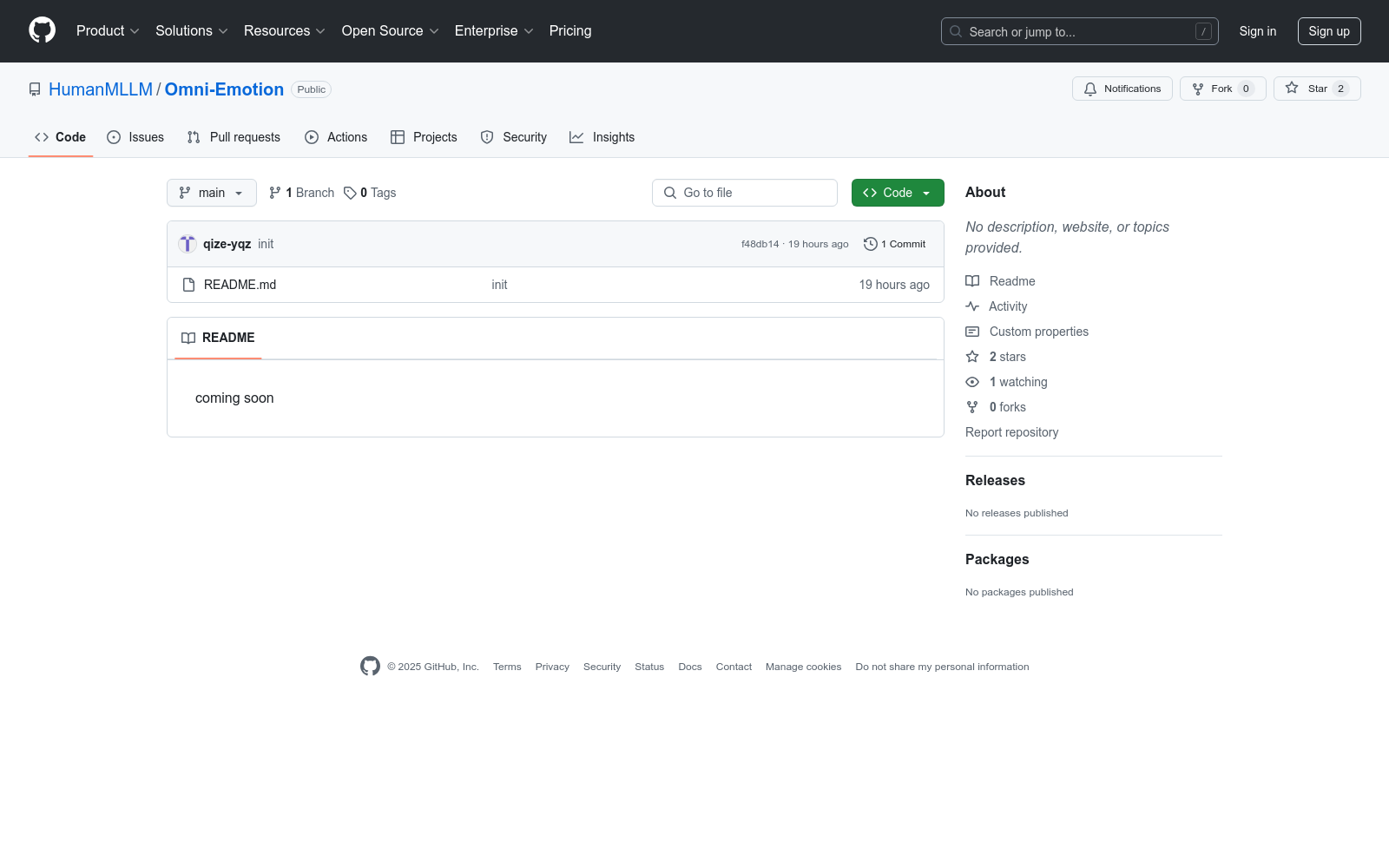The width and height of the screenshot is (1389, 868).
Task: Click the Report repository link
Action: [1012, 432]
